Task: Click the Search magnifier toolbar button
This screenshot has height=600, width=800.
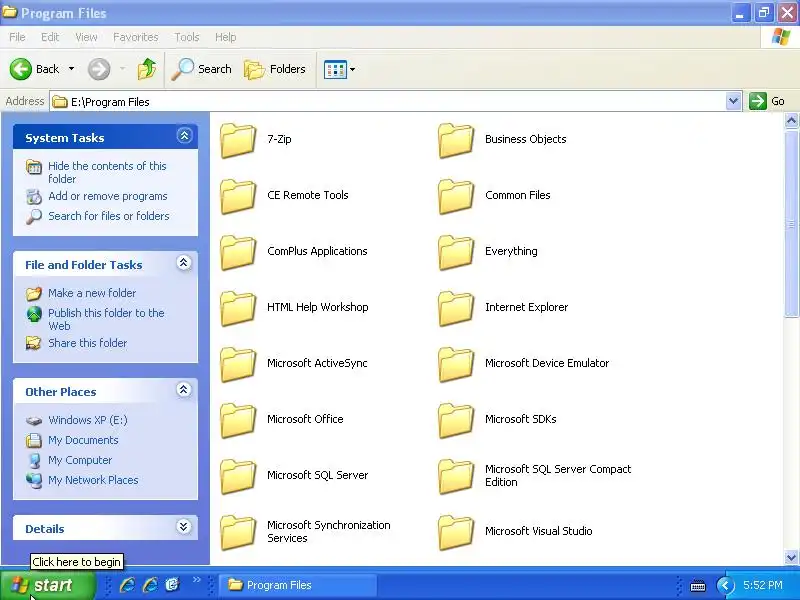Action: click(x=202, y=69)
